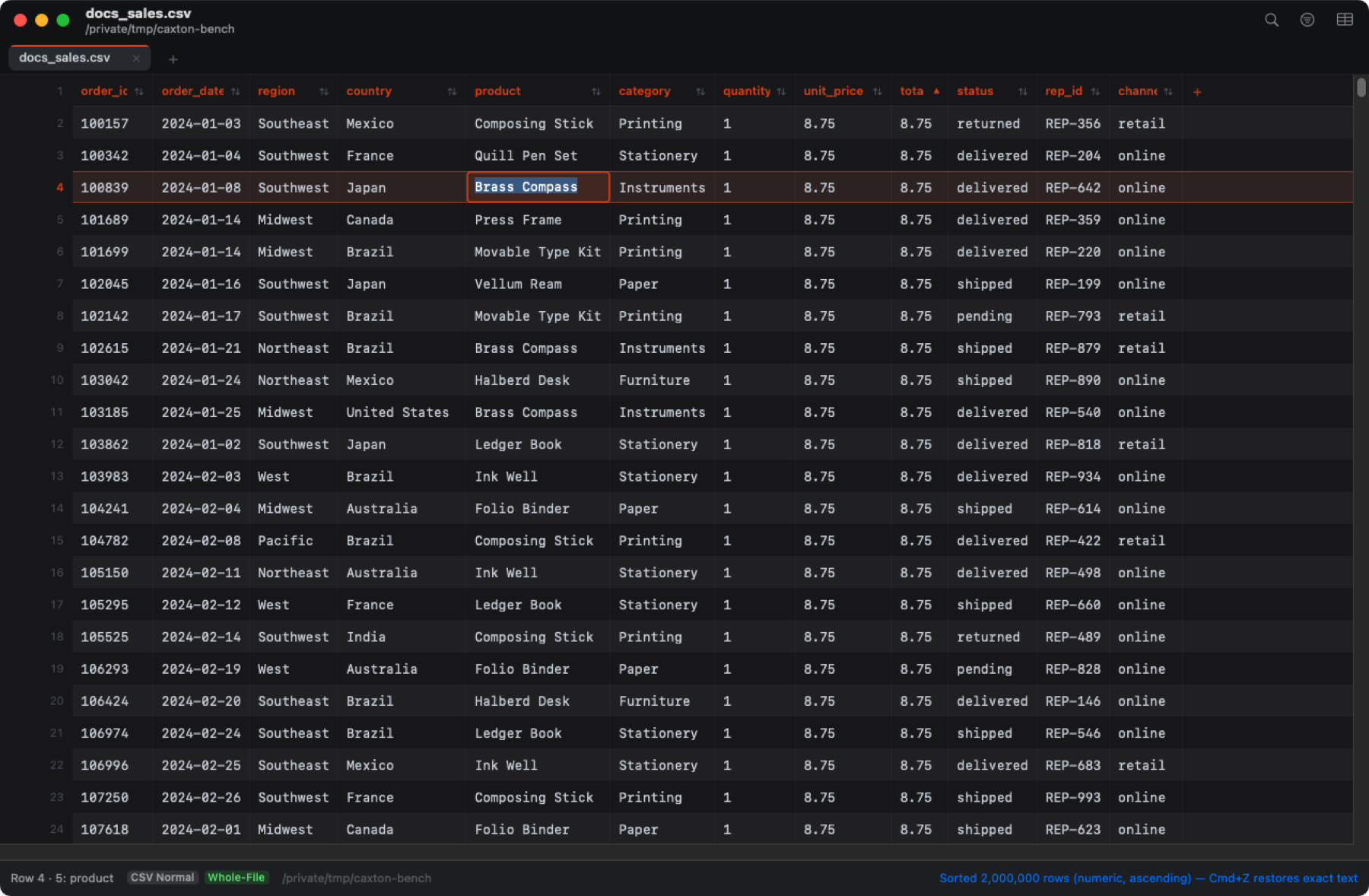Select the 2024-01-21 date cell
The image size is (1369, 896).
[202, 348]
